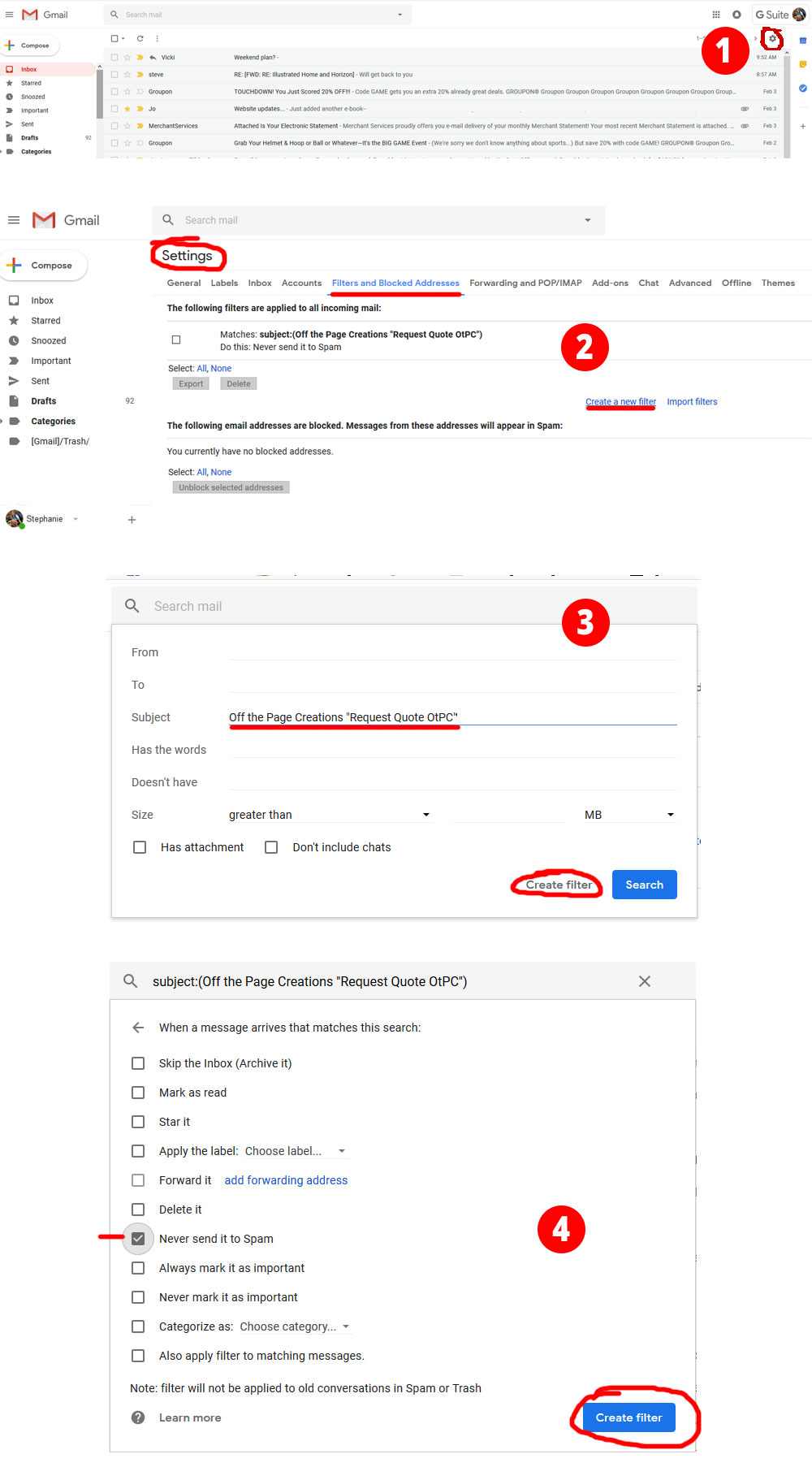Image resolution: width=812 pixels, height=1480 pixels.
Task: Close the subject search with the X icon
Action: 645,981
